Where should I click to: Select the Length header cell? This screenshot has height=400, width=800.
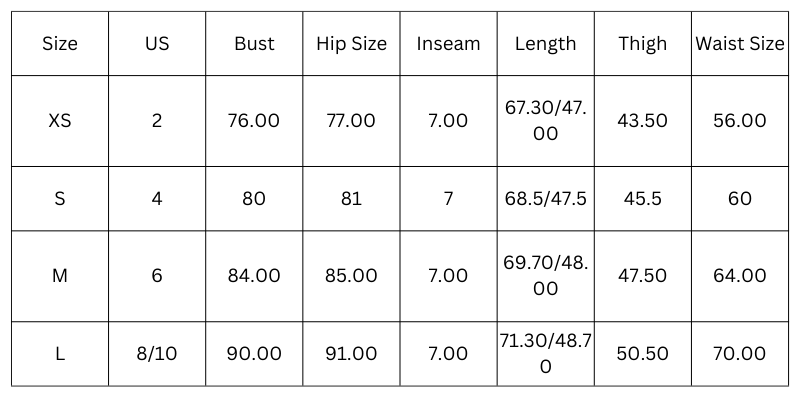tap(545, 44)
